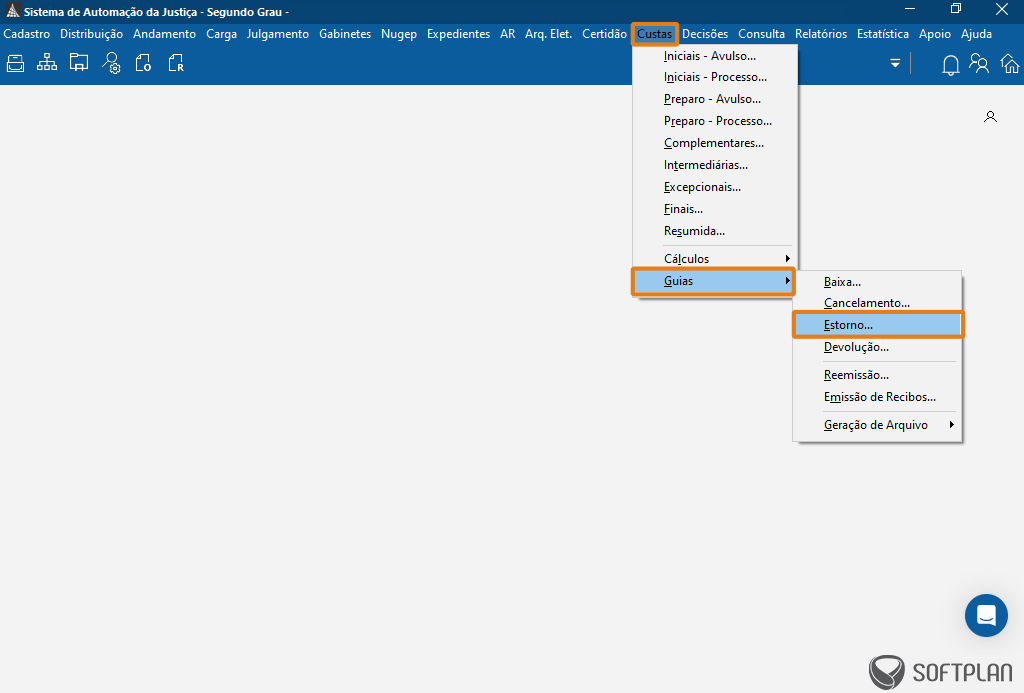1024x693 pixels.
Task: Open the notifications bell icon
Action: (x=950, y=64)
